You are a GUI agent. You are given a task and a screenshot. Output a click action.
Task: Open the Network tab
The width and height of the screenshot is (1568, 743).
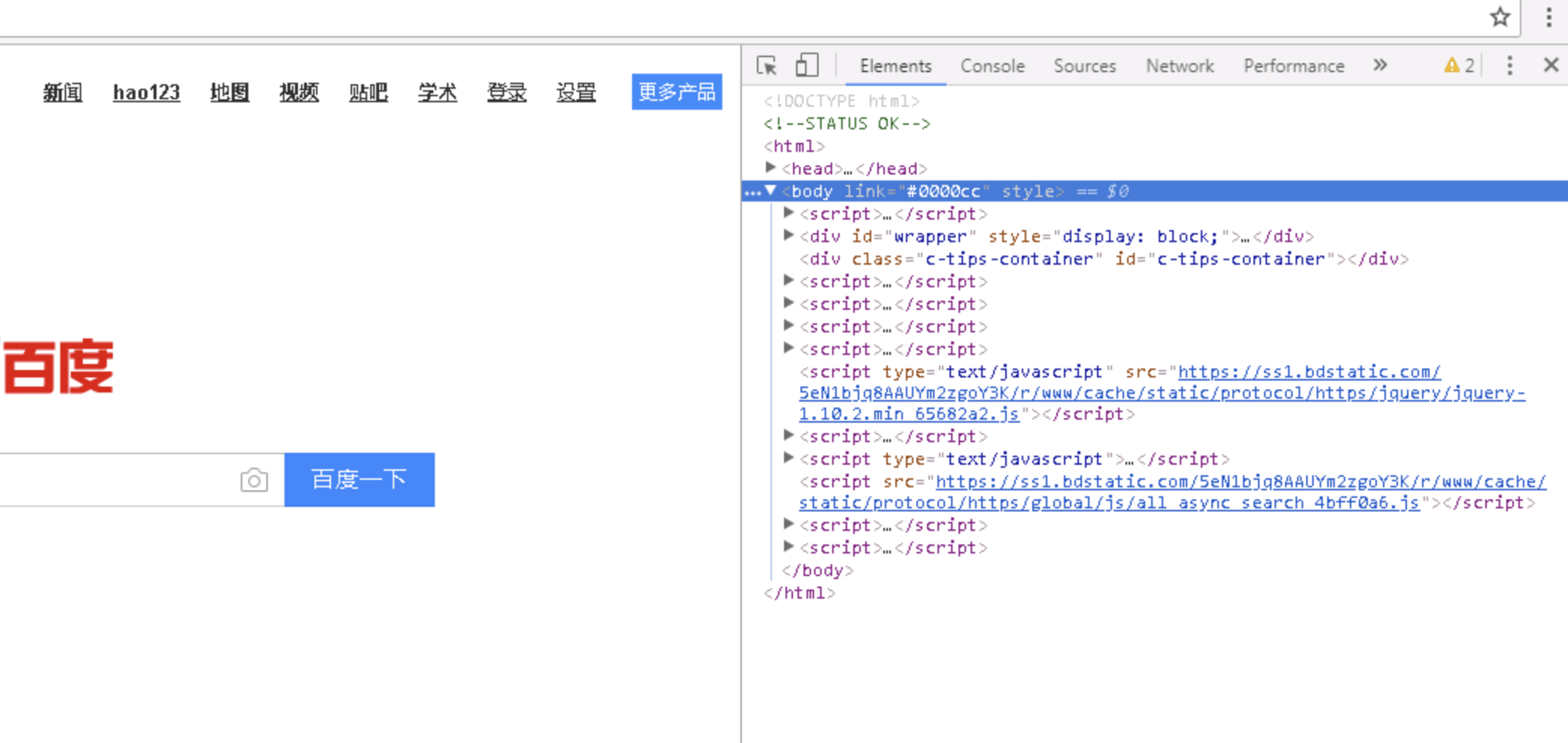pyautogui.click(x=1180, y=66)
